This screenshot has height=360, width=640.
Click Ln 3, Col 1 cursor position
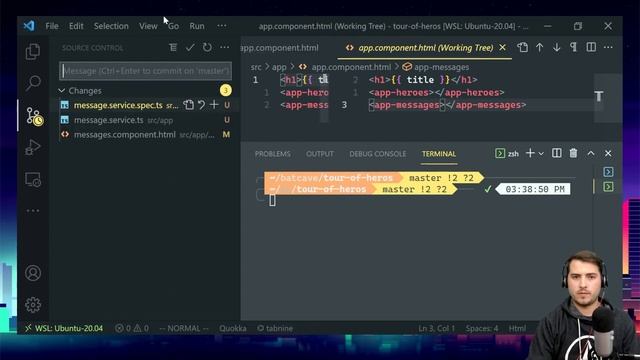(436, 328)
